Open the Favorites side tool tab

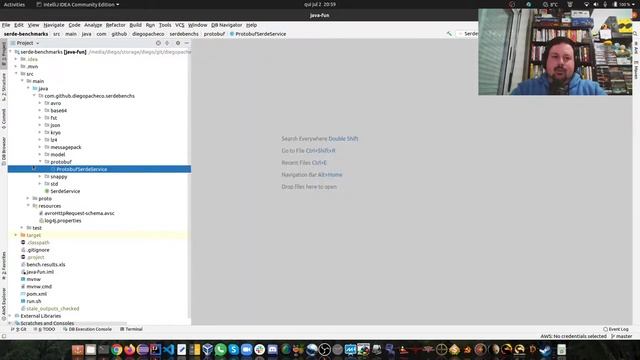4,266
